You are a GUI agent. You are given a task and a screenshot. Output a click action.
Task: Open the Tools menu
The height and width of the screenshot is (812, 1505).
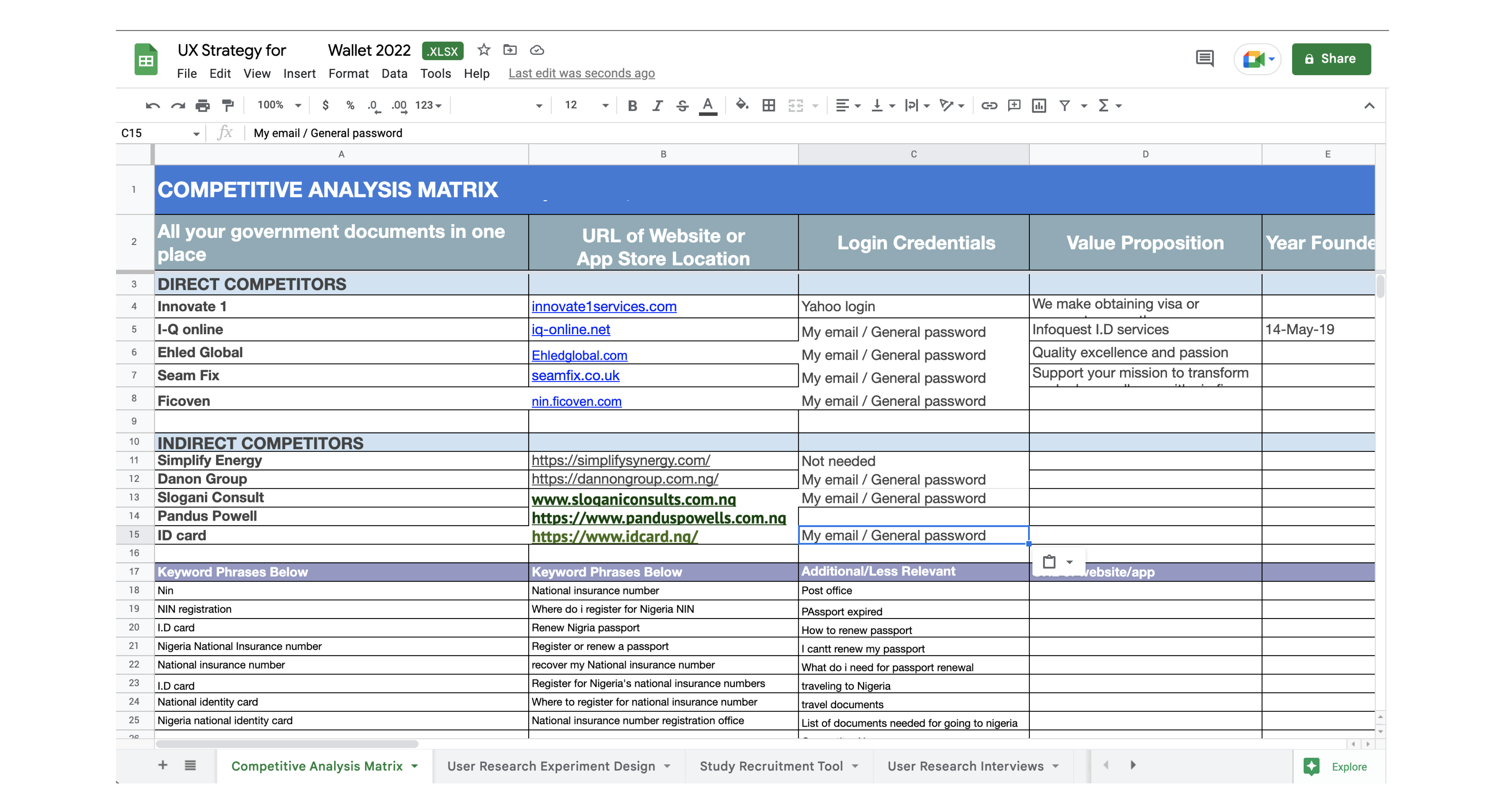point(436,73)
